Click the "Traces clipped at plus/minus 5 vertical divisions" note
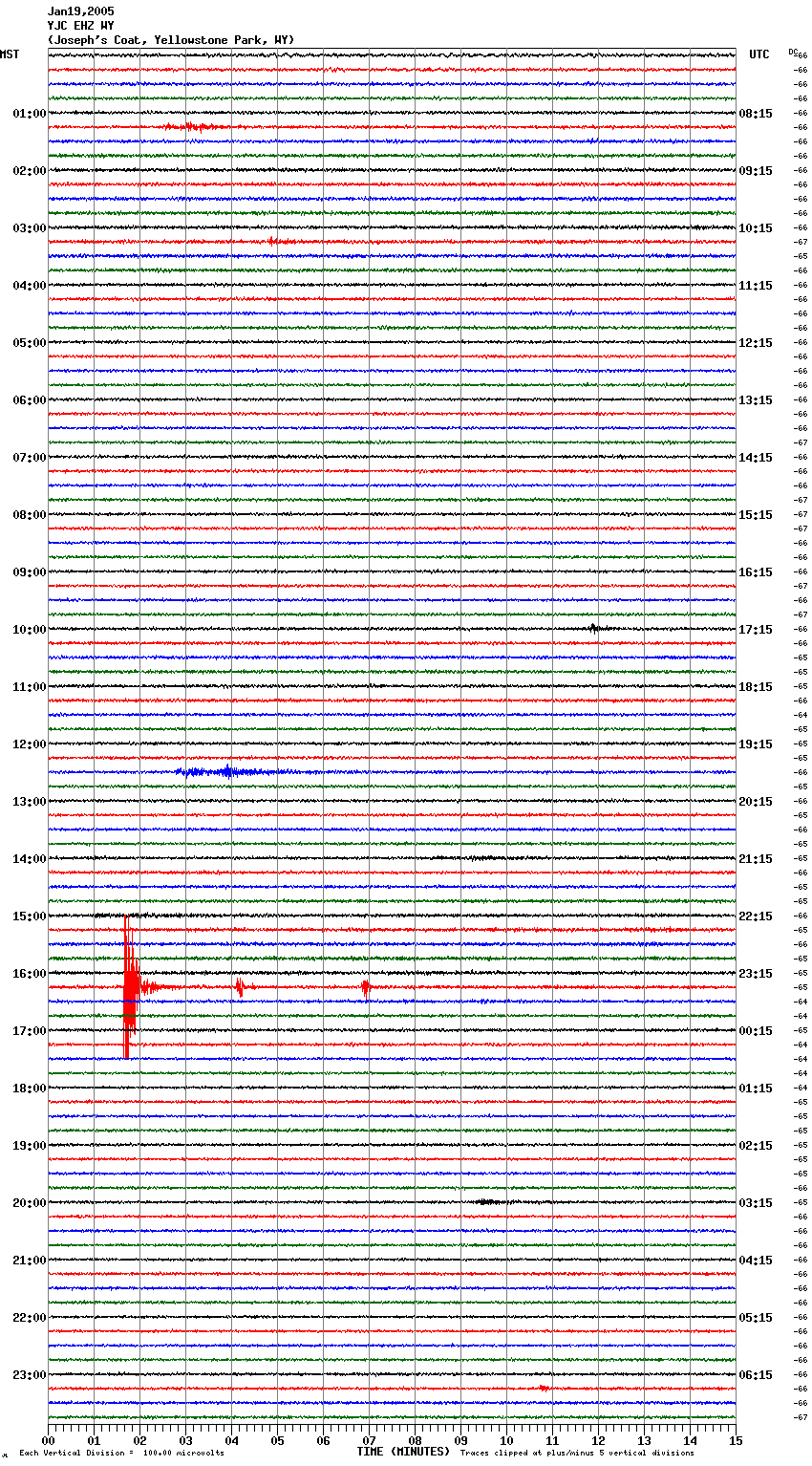Viewport: 812px width, 1466px height. point(577,1454)
